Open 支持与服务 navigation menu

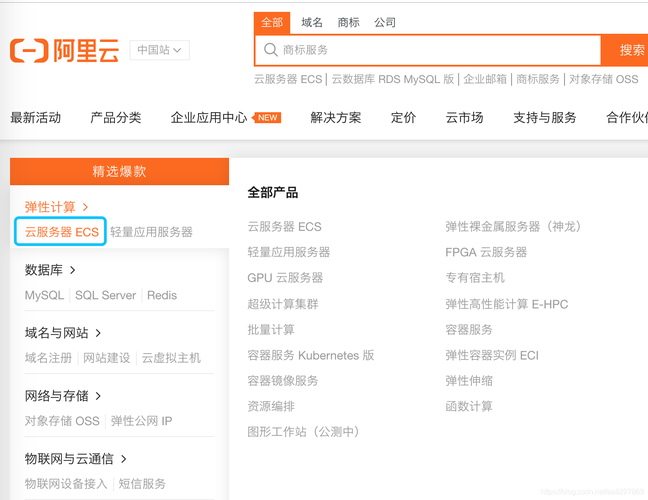point(545,118)
